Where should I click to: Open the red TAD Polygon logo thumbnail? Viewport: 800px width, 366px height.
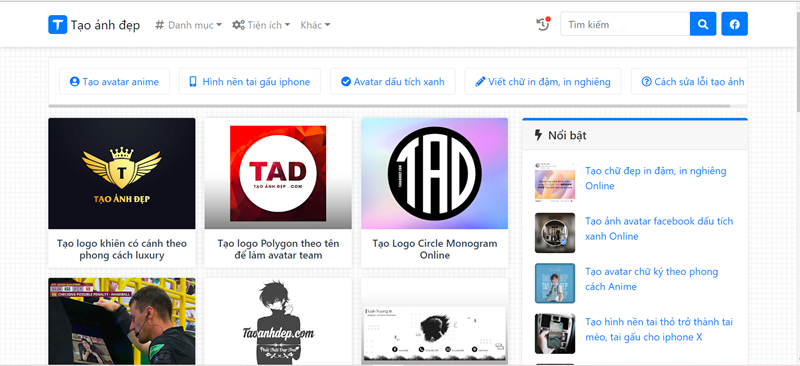click(x=278, y=174)
